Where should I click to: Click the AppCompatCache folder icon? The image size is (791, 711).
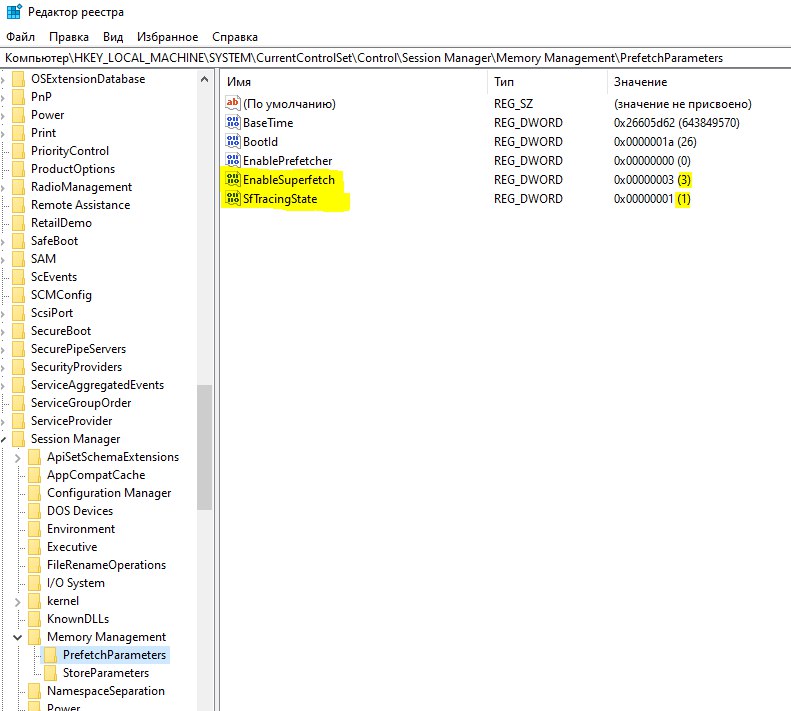(35, 475)
